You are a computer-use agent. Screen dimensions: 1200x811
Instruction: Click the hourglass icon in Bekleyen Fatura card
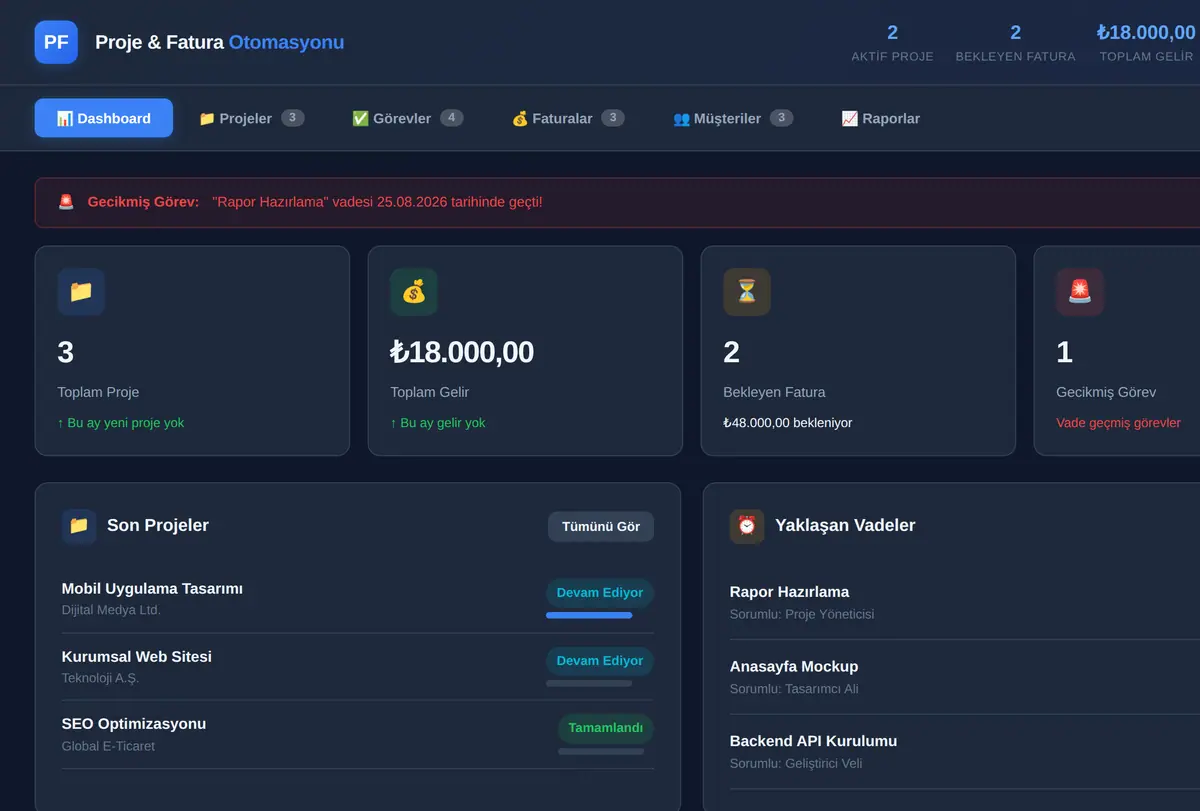747,292
